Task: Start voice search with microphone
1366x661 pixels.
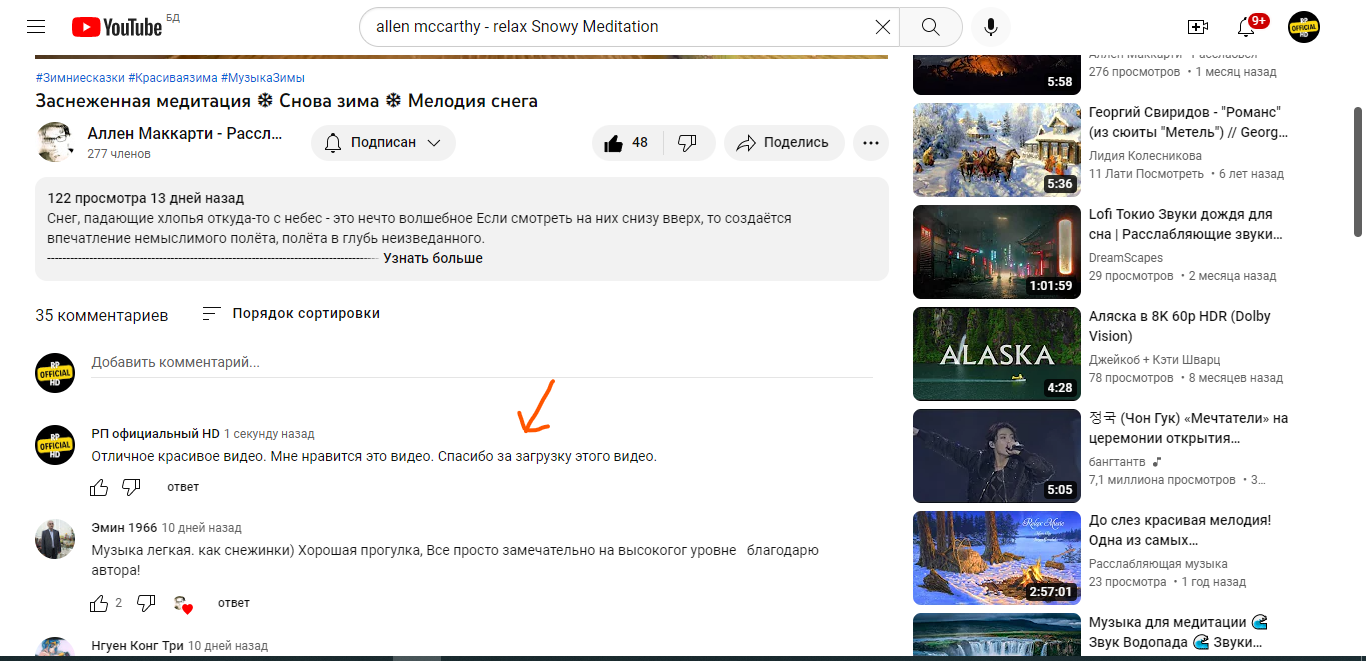Action: (991, 27)
